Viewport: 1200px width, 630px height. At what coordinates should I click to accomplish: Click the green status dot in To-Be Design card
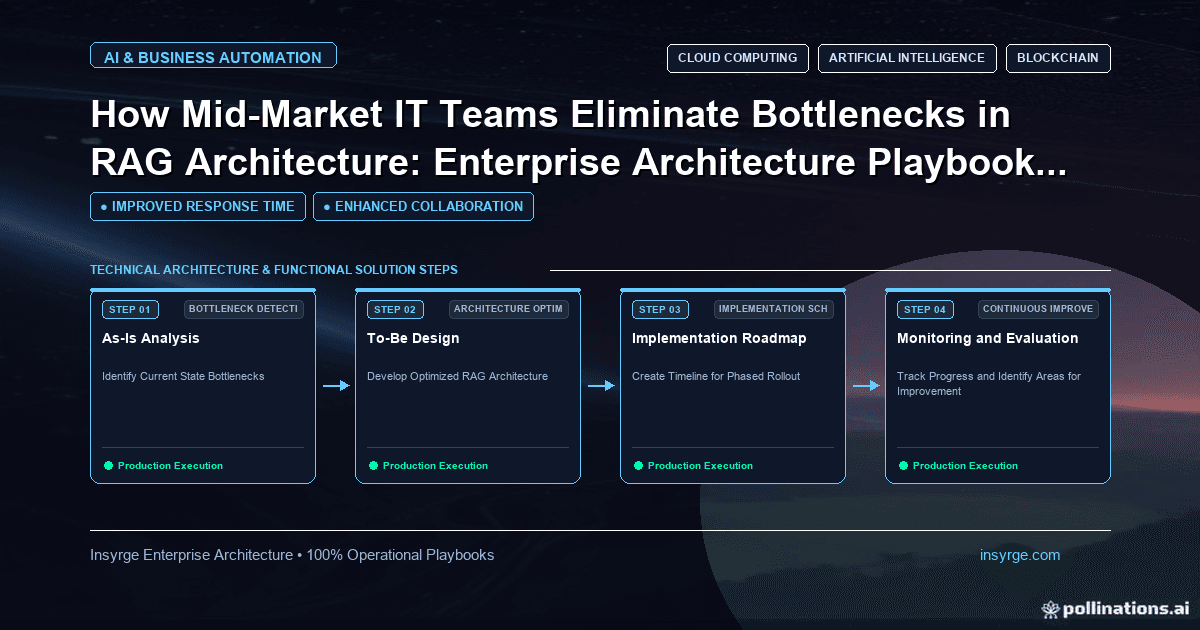point(373,465)
